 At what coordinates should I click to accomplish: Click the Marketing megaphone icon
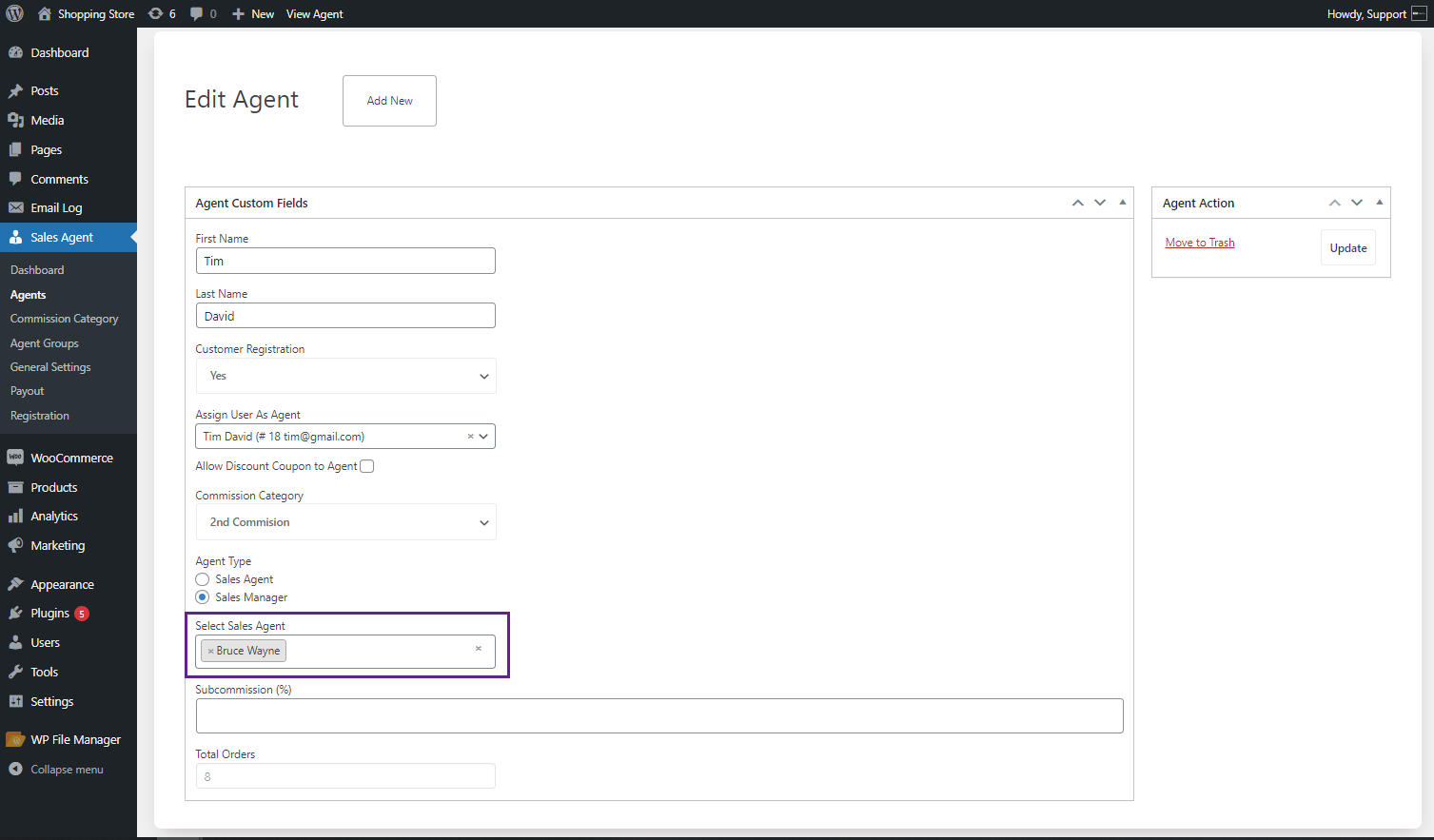(15, 545)
